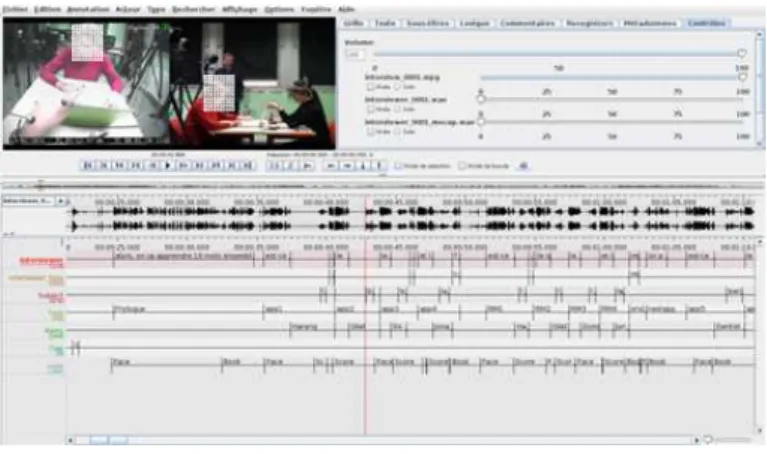This screenshot has height=454, width=767.
Task: Solo the last wav audio track
Action: (x=397, y=132)
